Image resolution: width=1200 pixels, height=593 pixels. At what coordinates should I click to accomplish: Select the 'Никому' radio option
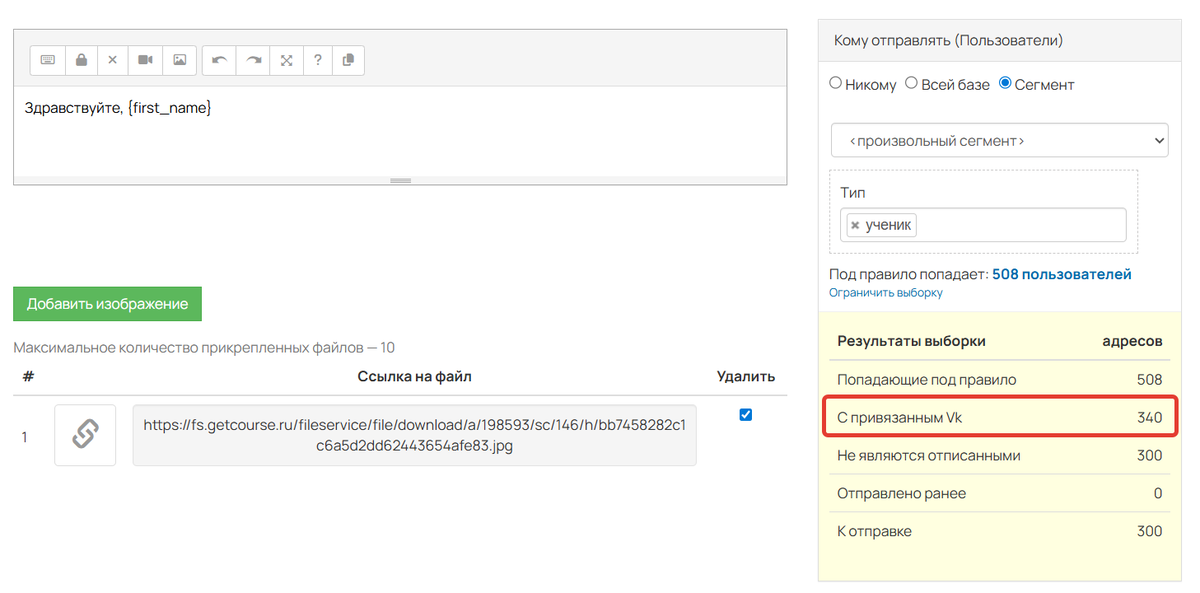(x=836, y=84)
